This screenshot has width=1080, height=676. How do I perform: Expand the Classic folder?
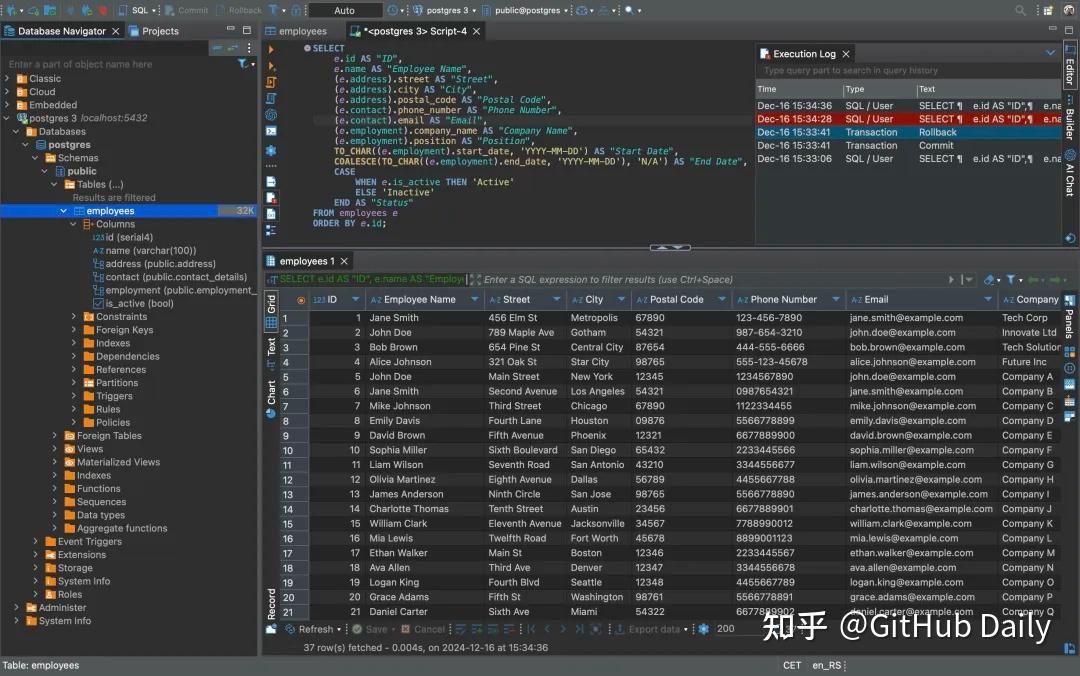(7, 79)
